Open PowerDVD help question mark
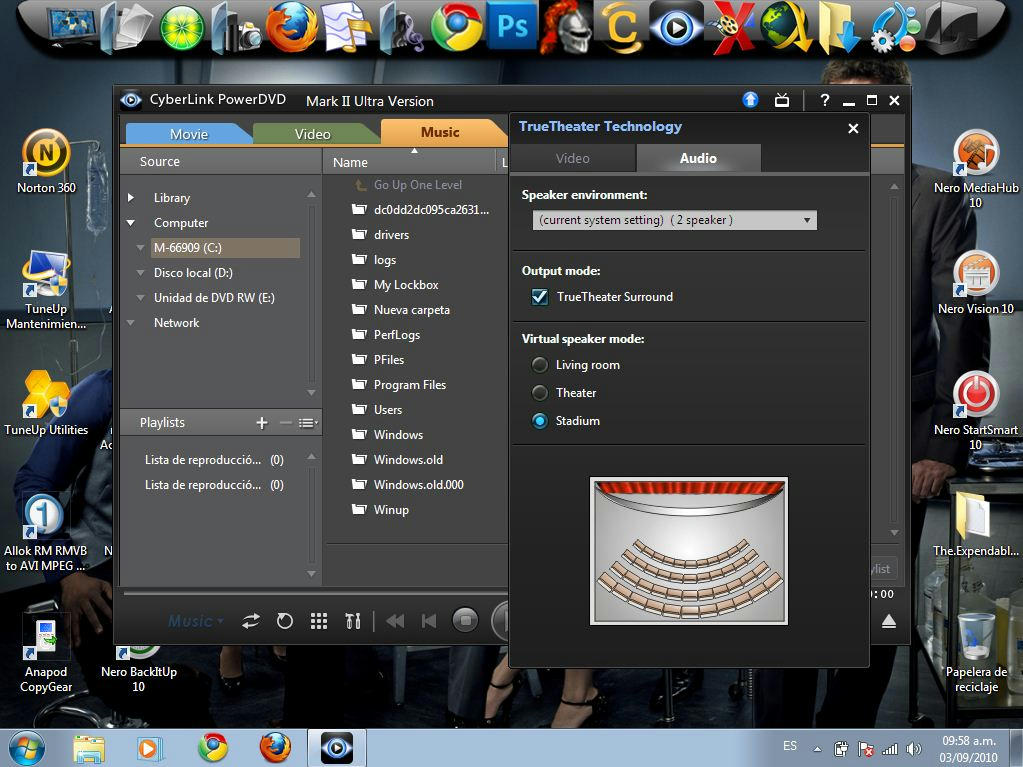 click(825, 100)
